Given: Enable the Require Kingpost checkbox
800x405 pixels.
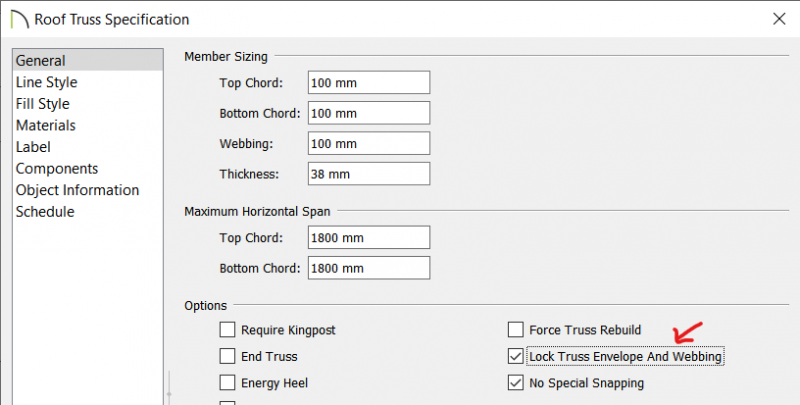Looking at the screenshot, I should (x=228, y=330).
